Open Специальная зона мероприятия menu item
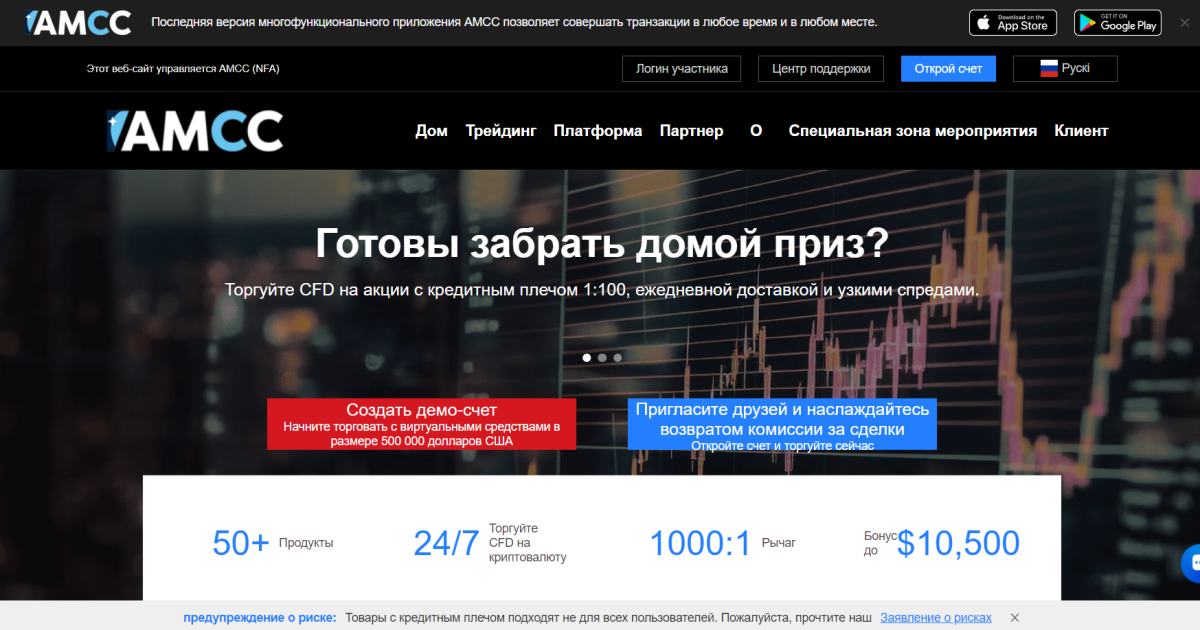Image resolution: width=1200 pixels, height=630 pixels. point(913,131)
